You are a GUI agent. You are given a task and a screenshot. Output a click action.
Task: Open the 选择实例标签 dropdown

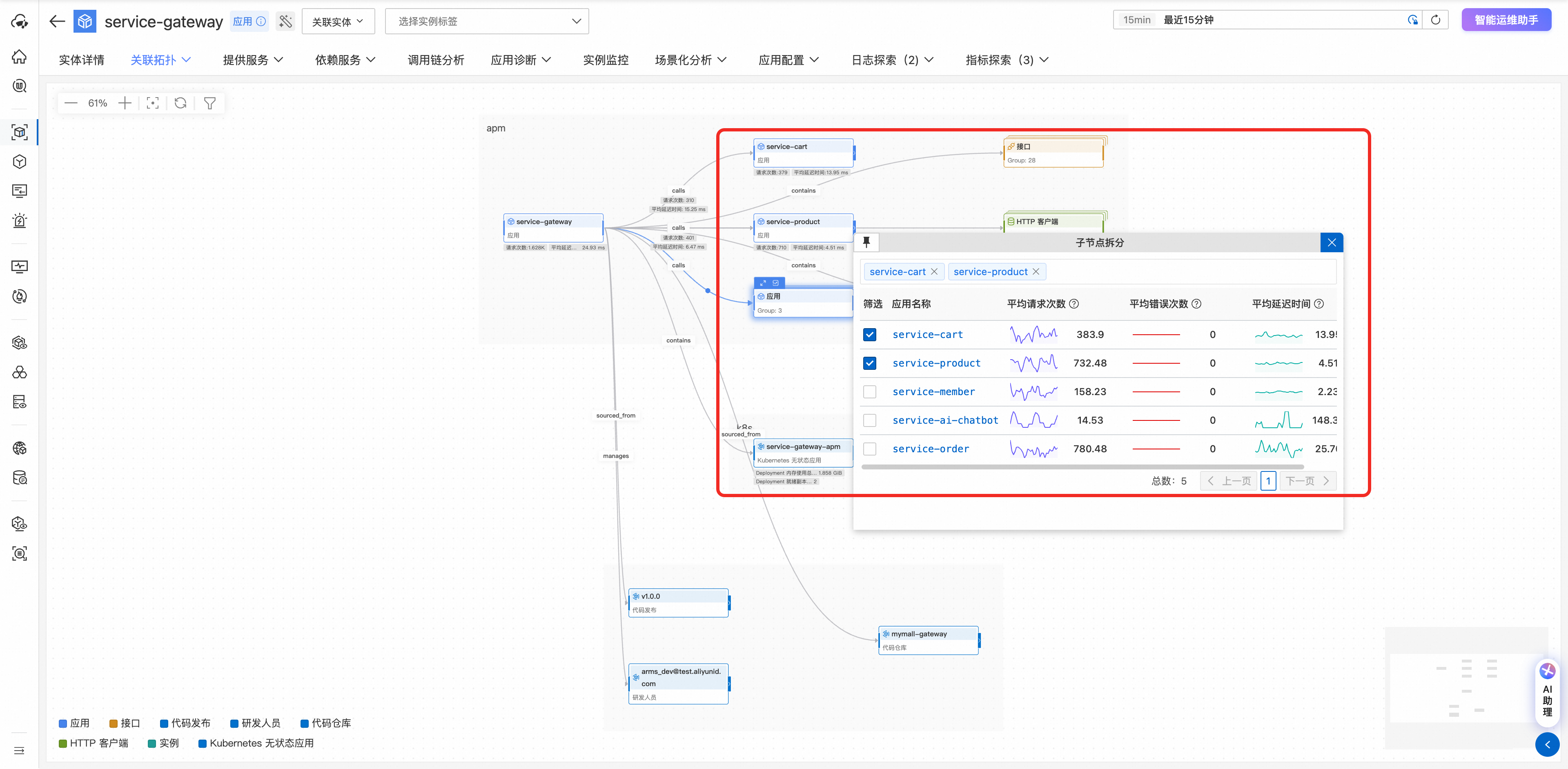486,21
